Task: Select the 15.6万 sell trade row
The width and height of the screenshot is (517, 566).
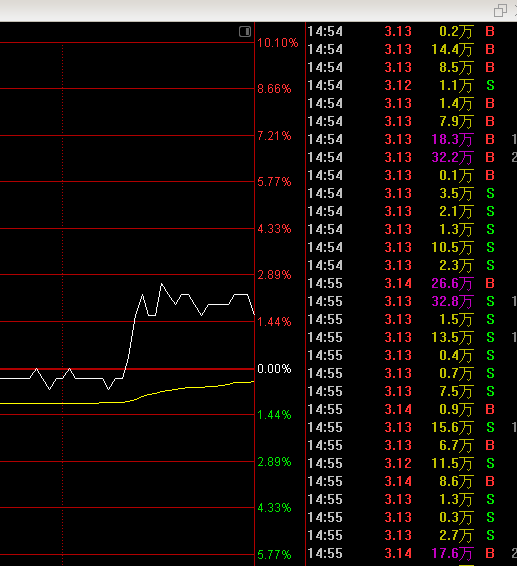Action: (412, 427)
